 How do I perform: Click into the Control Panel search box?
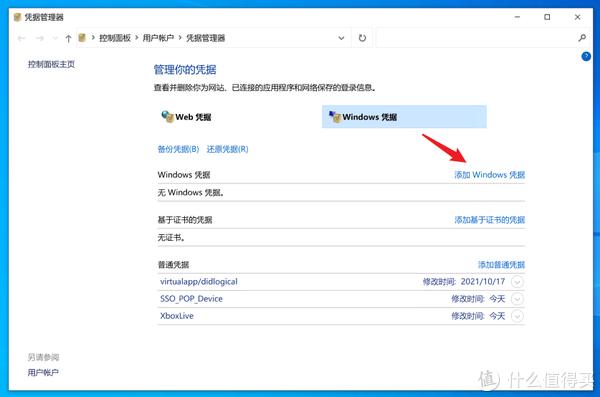point(476,38)
